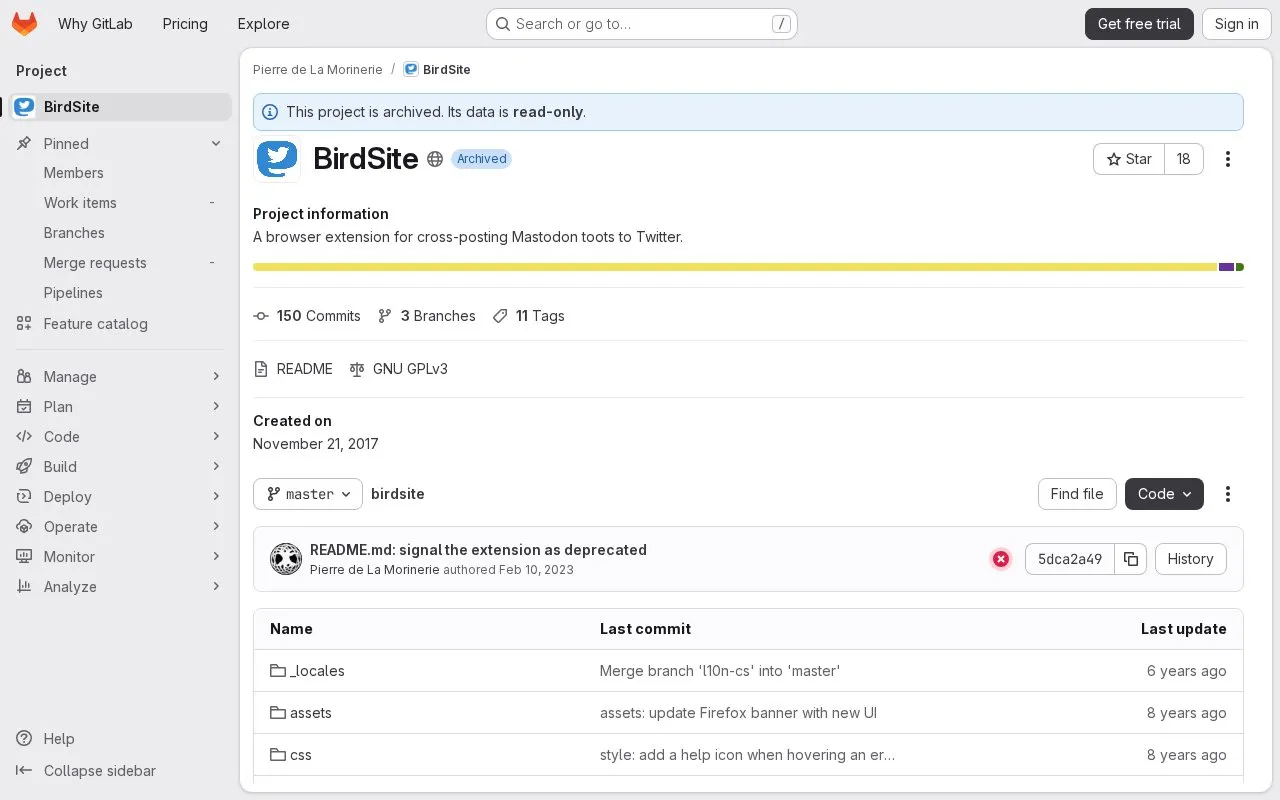Open project actions kebab menu near Star
This screenshot has height=800, width=1280.
tap(1228, 159)
